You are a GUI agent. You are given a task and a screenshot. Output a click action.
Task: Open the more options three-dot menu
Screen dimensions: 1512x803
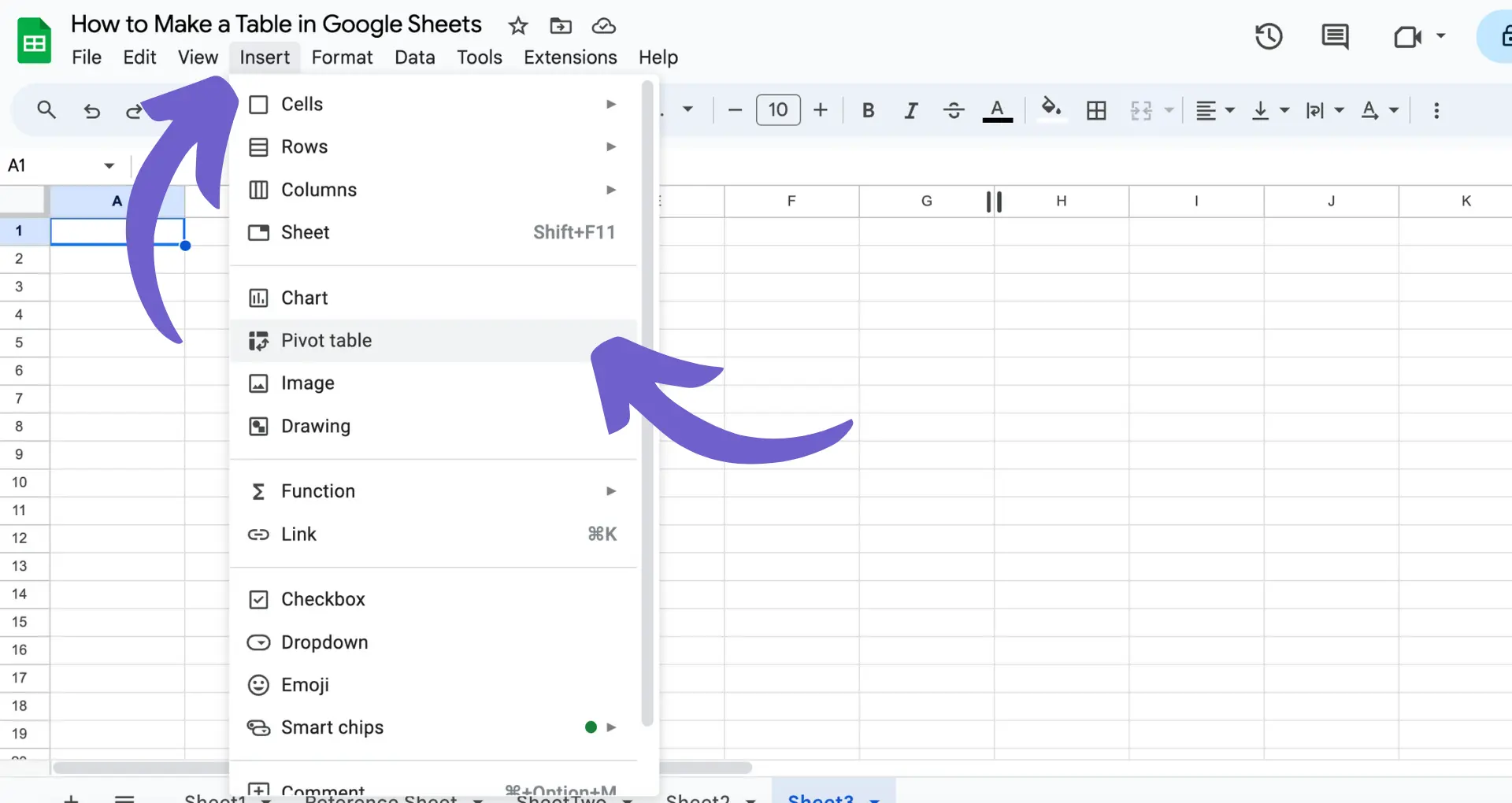click(1436, 110)
